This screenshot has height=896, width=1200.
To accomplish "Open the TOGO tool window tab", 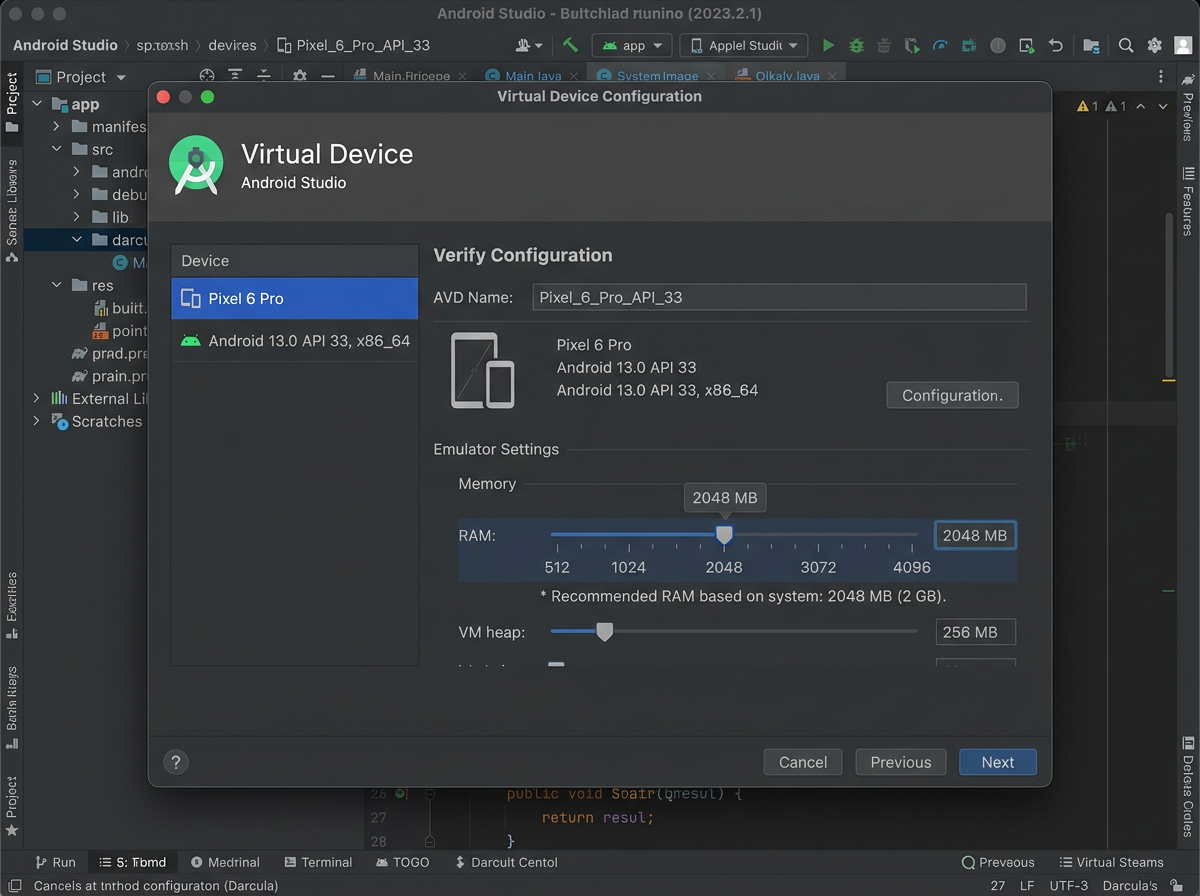I will click(x=403, y=862).
